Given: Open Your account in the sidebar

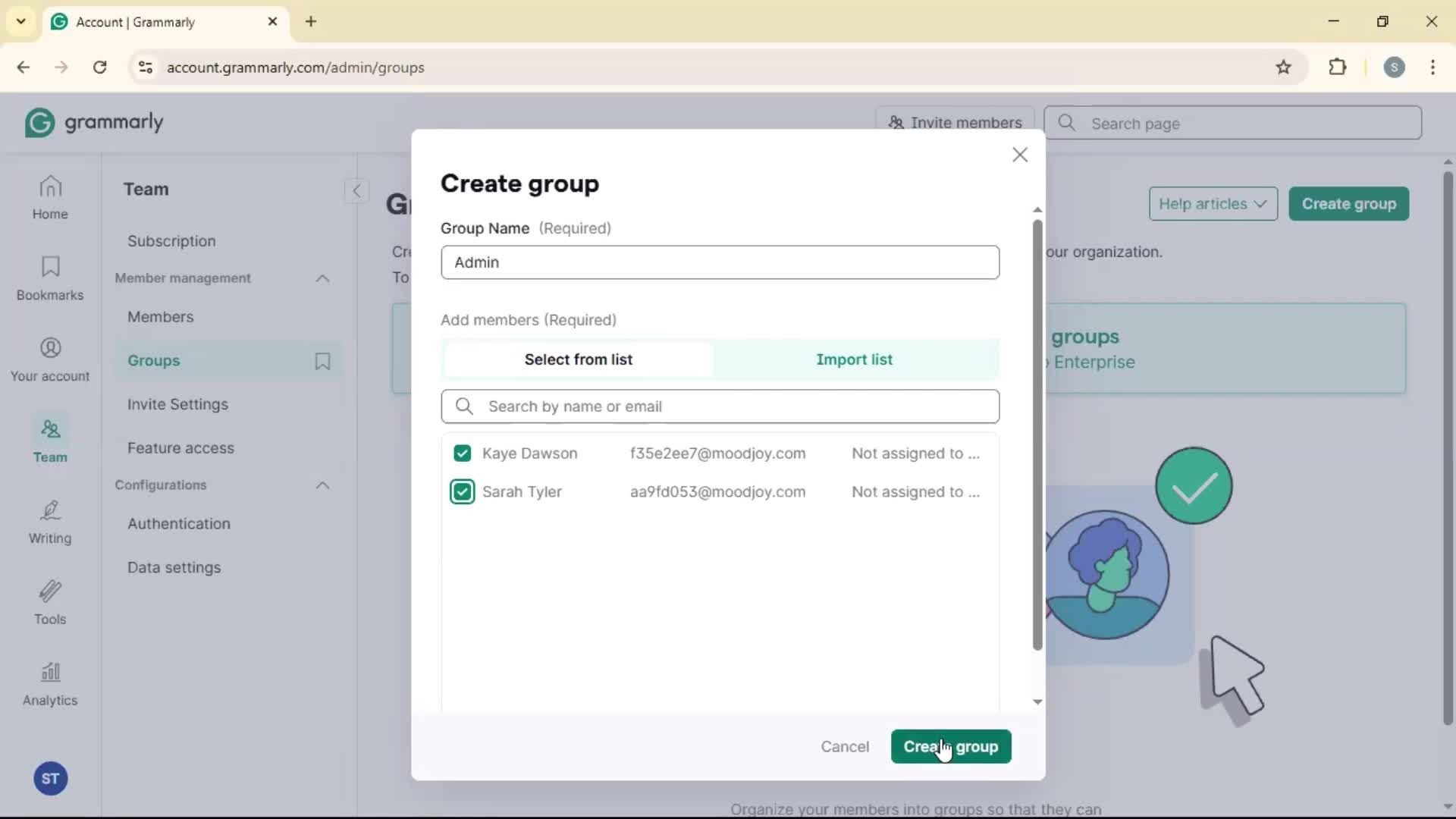Looking at the screenshot, I should tap(50, 359).
